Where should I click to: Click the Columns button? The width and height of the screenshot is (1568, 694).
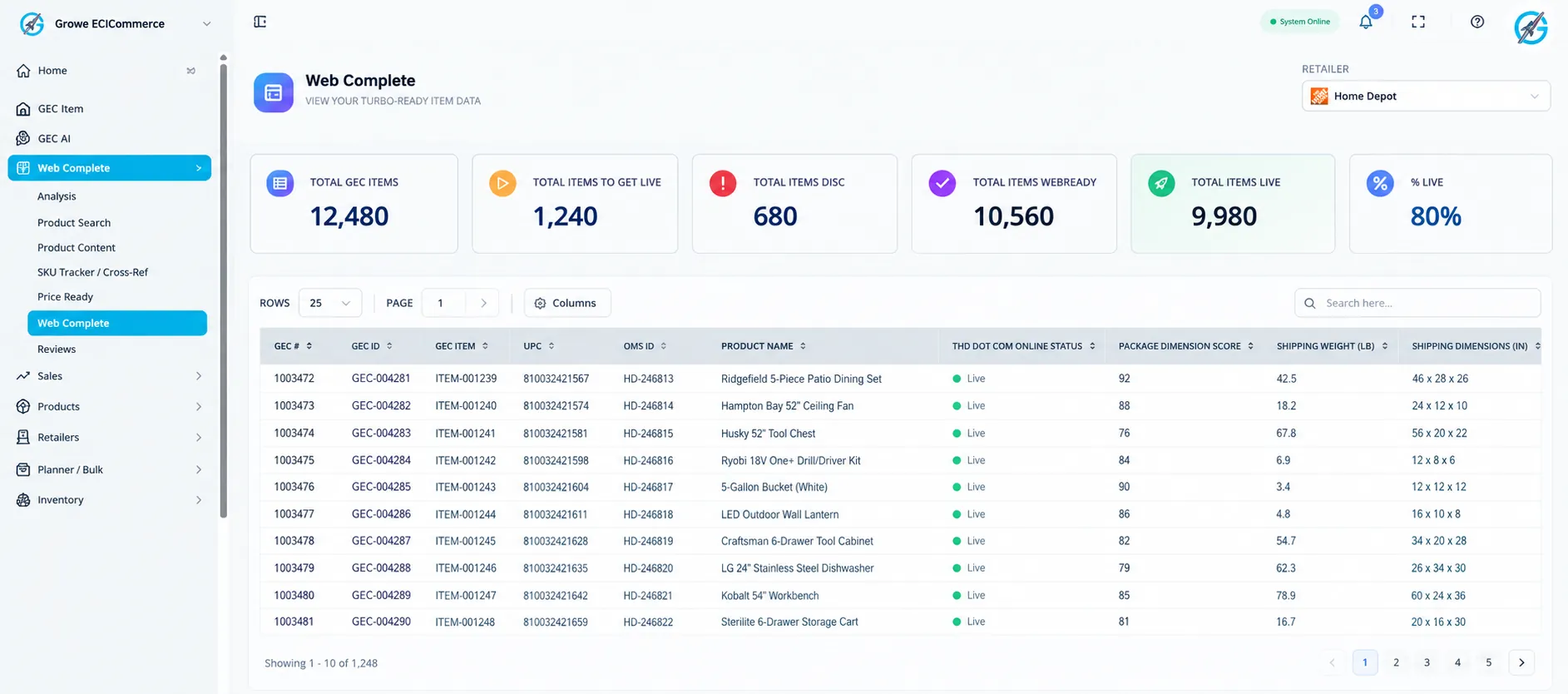[x=567, y=303]
